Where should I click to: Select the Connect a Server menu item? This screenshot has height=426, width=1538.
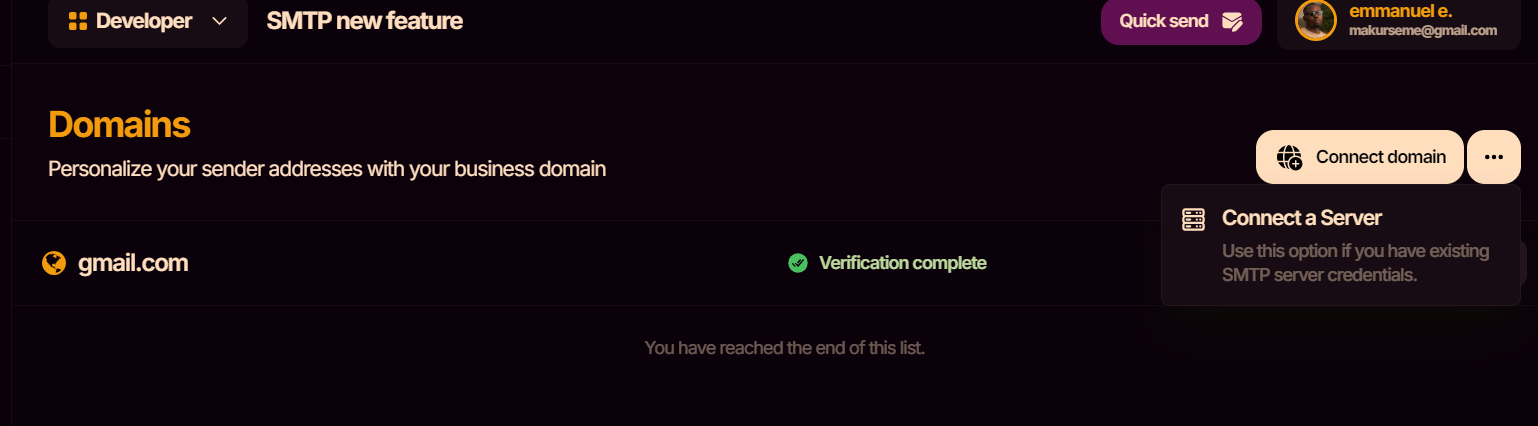1301,218
